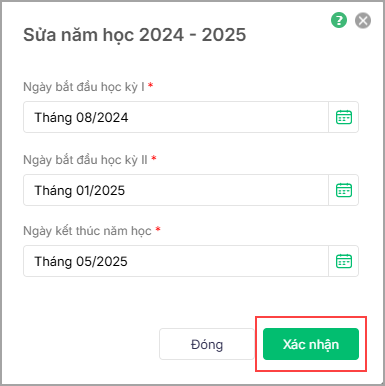Image resolution: width=385 pixels, height=386 pixels.
Task: Click the 'Sửa năm học 2024 - 2025' title
Action: pyautogui.click(x=135, y=35)
